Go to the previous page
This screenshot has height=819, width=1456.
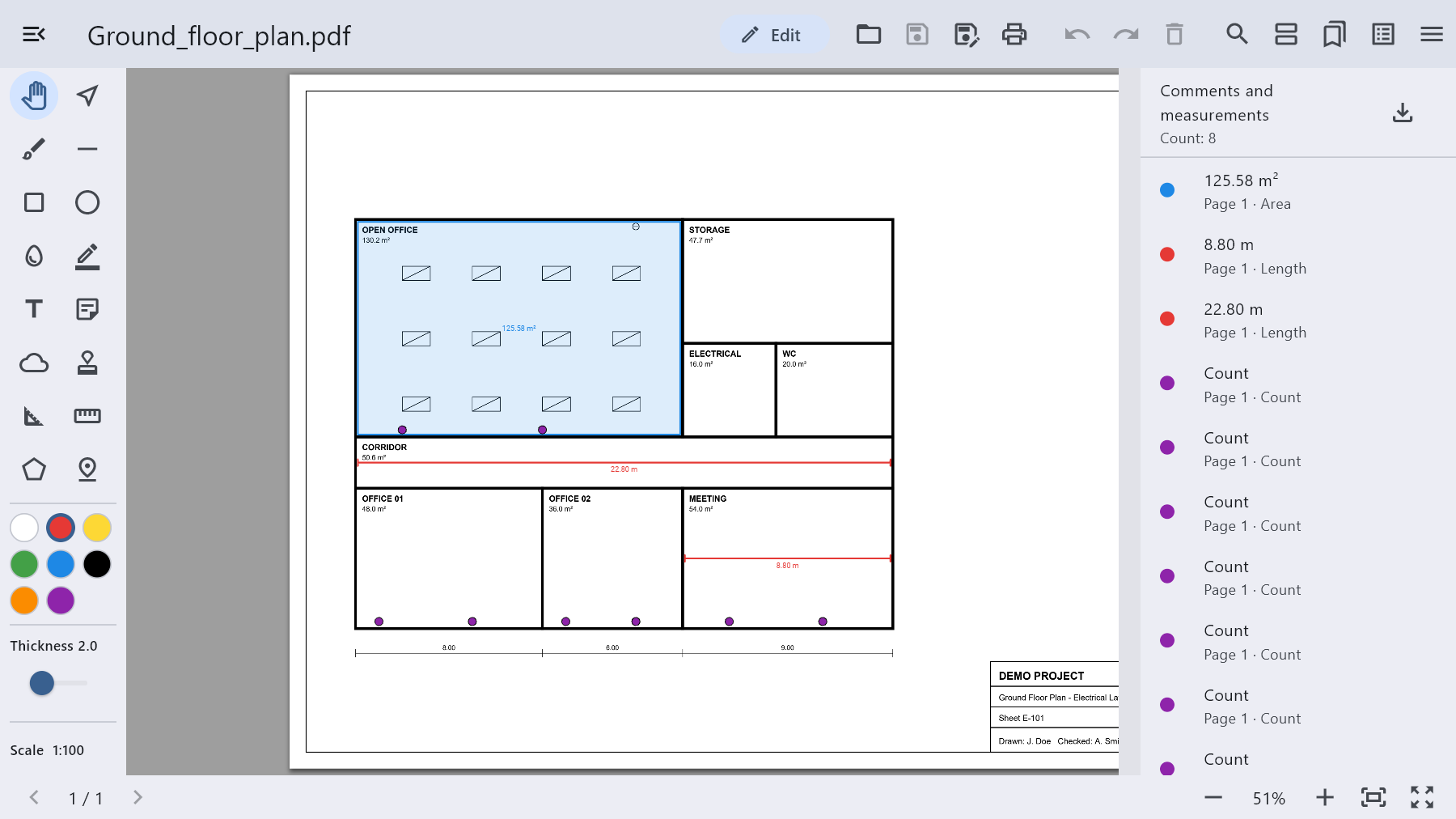(x=34, y=797)
